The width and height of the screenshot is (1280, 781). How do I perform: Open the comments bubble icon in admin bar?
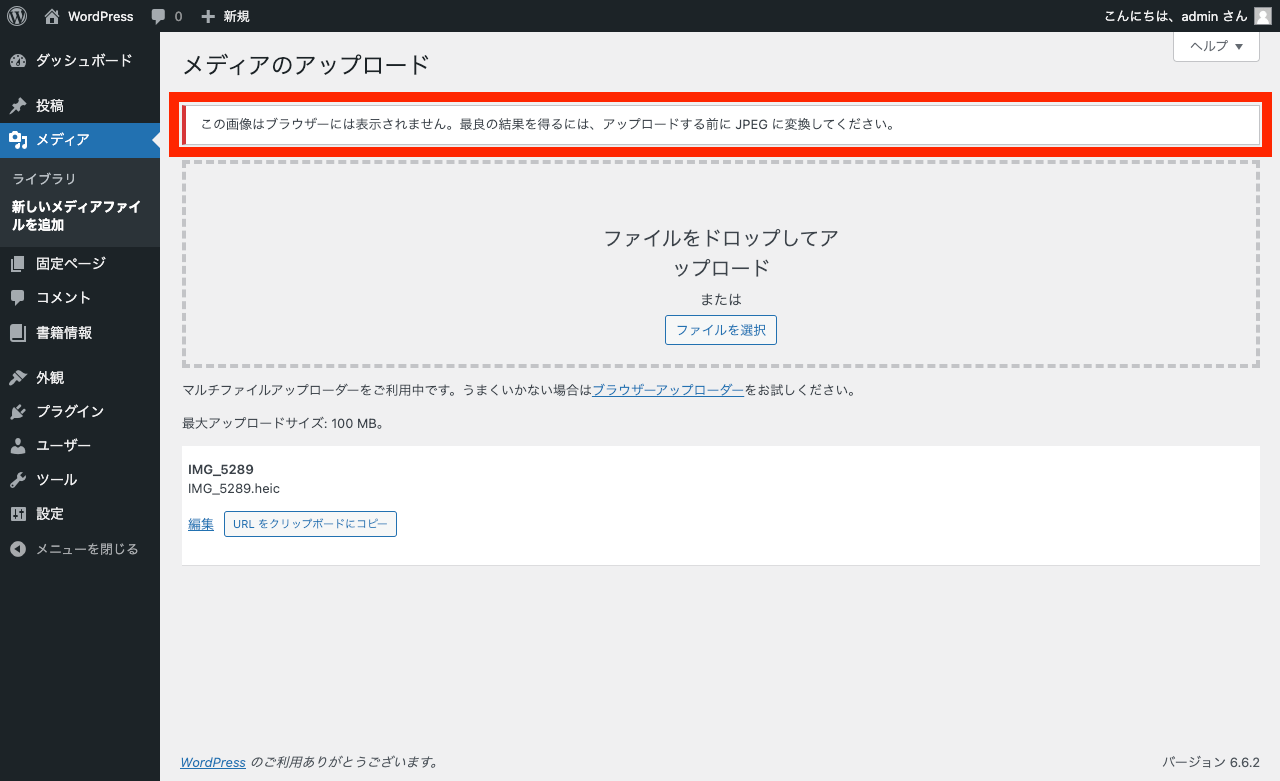click(x=159, y=17)
